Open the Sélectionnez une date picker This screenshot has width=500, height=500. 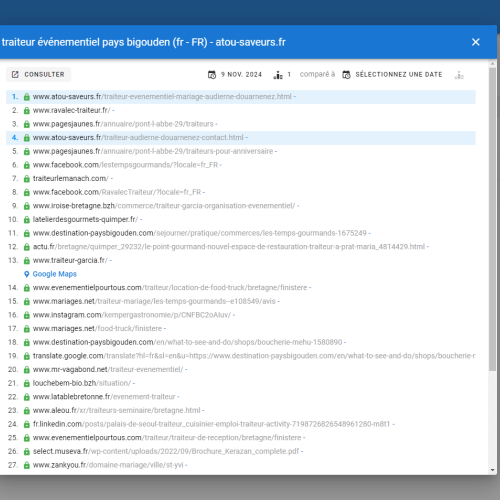(392, 74)
